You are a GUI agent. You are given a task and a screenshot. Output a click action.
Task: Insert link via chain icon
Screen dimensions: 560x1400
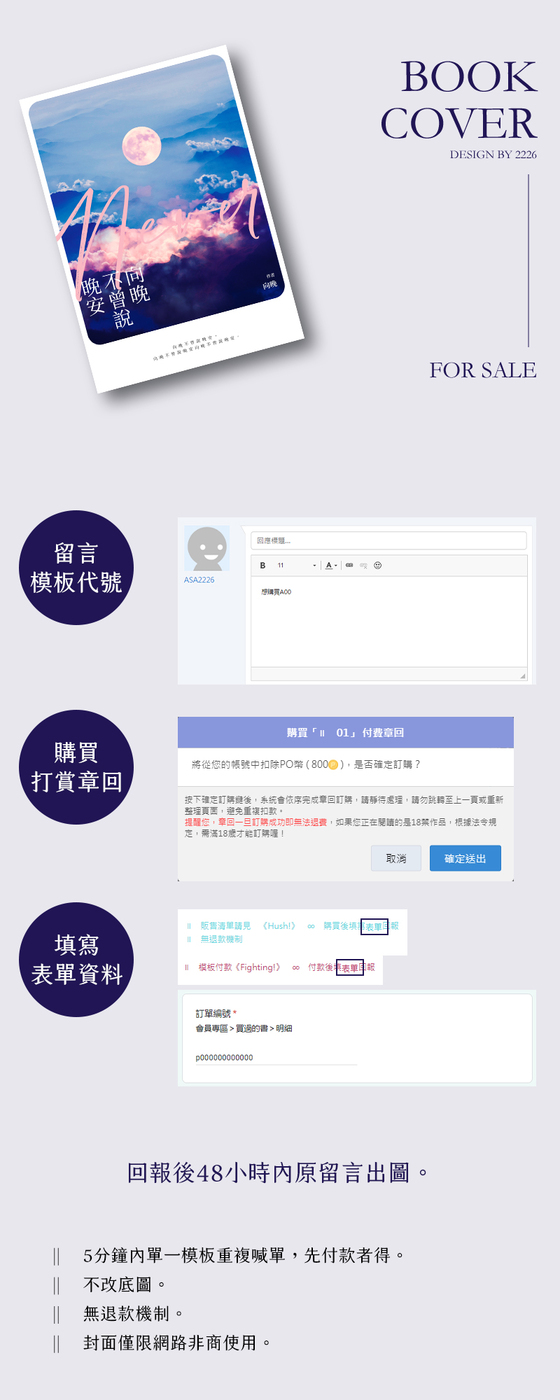coord(349,565)
